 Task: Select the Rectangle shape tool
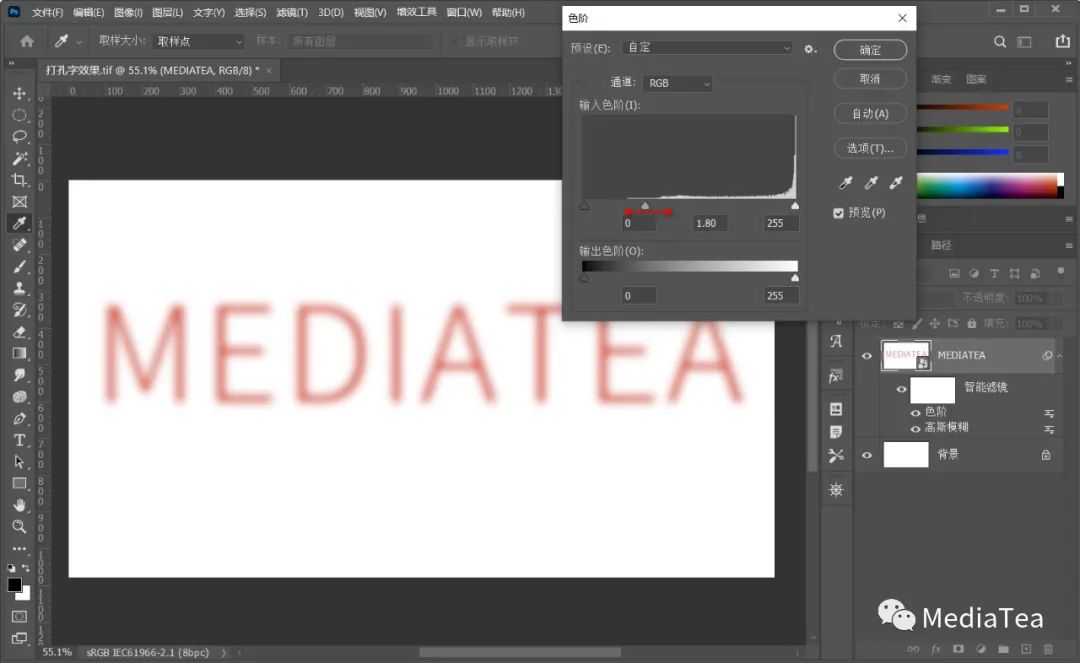coord(19,483)
